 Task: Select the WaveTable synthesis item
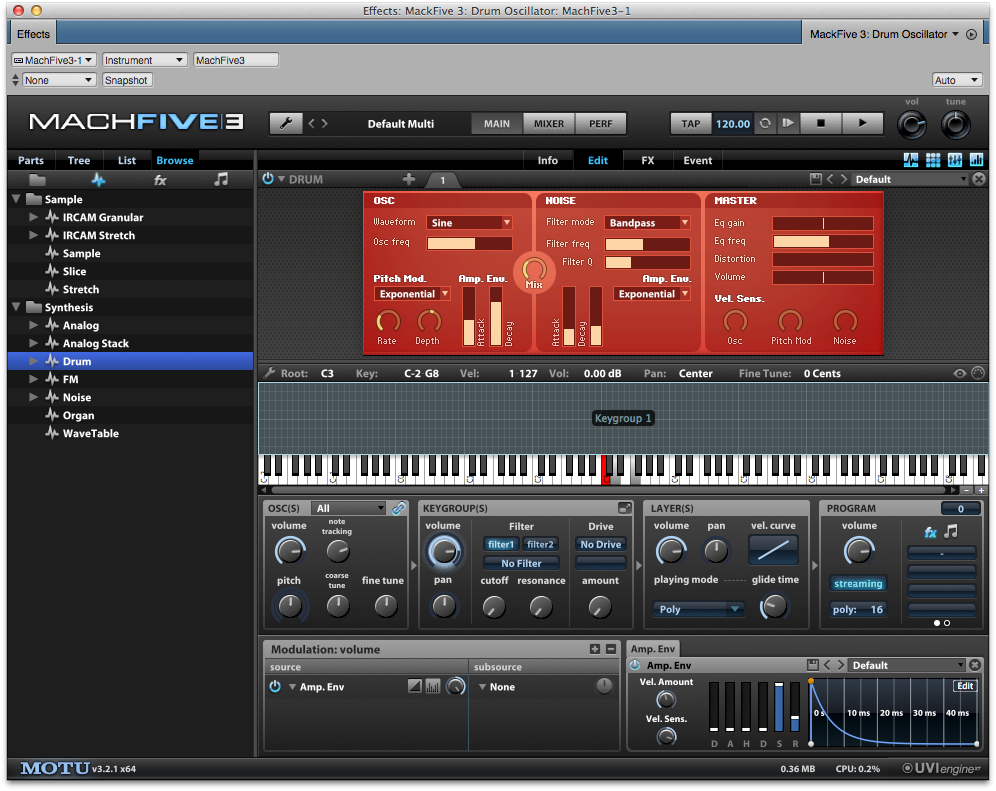[90, 433]
